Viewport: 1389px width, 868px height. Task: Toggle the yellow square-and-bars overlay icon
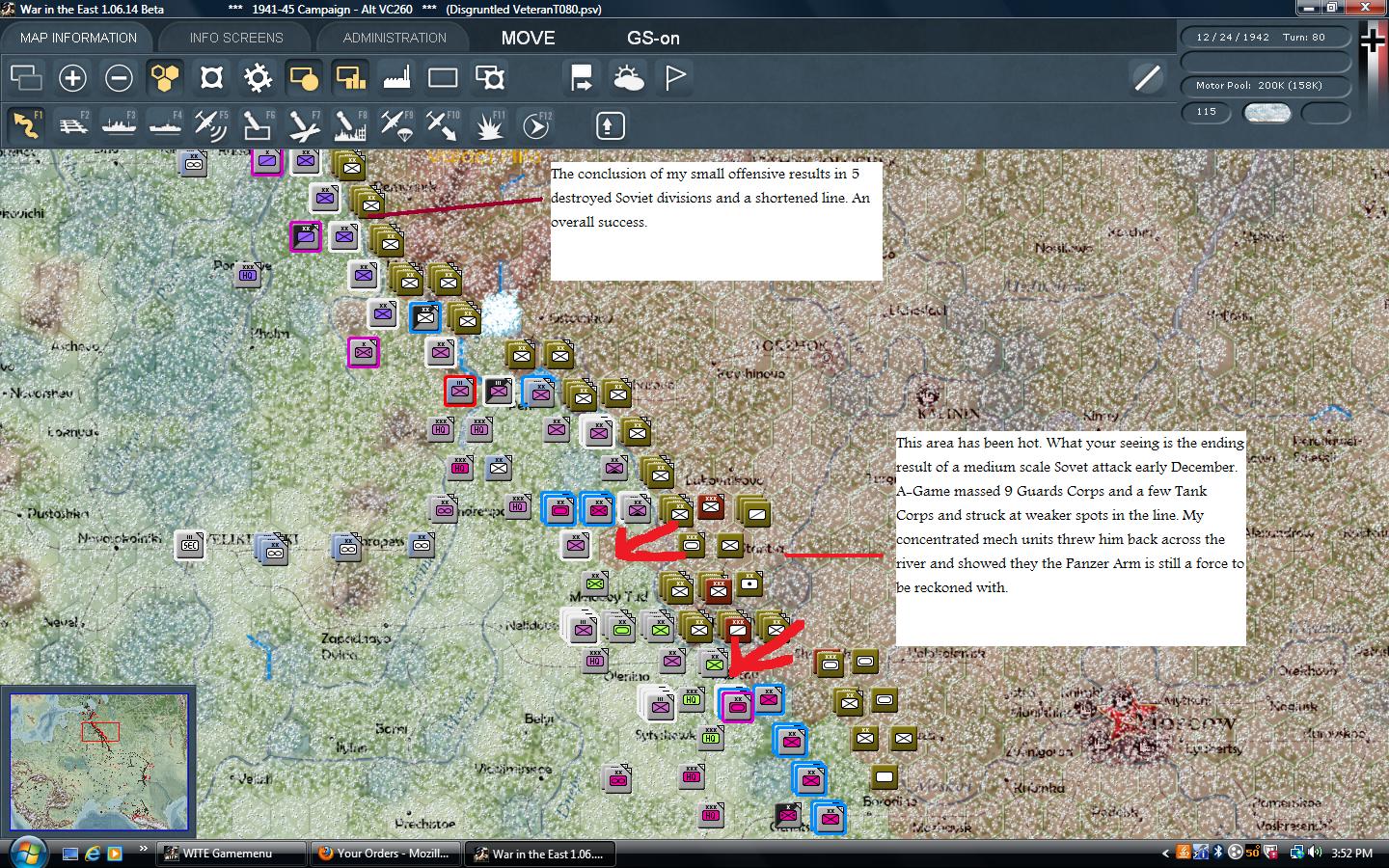click(350, 77)
